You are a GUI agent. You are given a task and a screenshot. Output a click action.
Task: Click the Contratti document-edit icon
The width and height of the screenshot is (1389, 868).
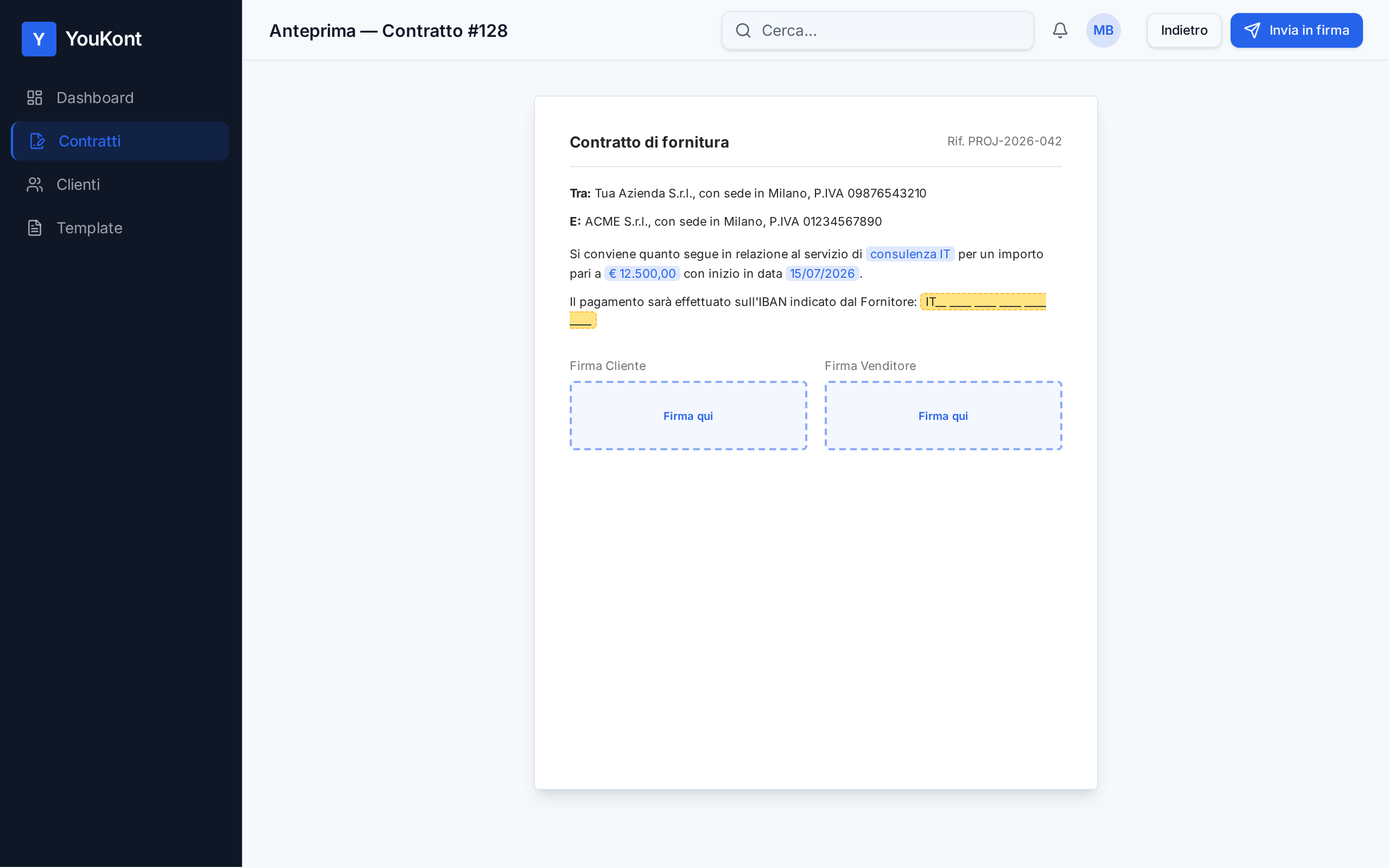pos(37,141)
